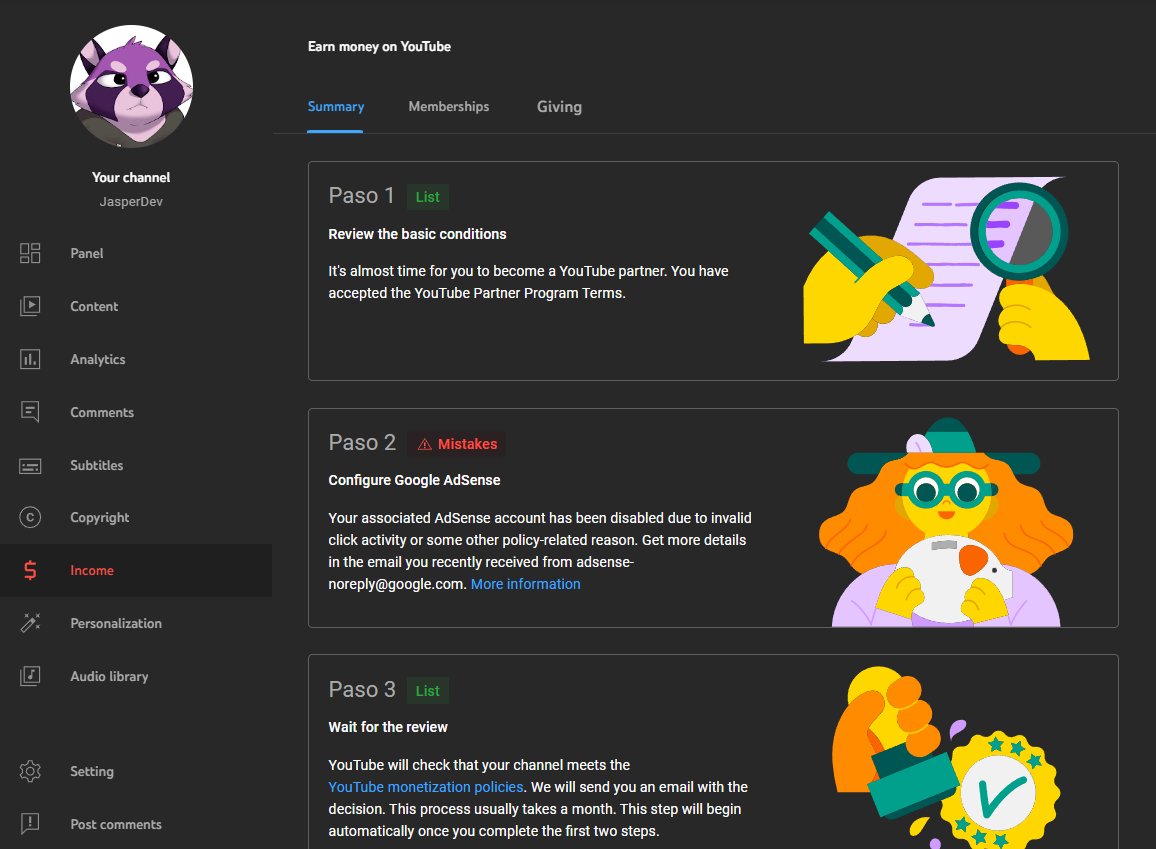Click the Income dollar sign icon
Screen dimensions: 1156x849
pos(30,570)
